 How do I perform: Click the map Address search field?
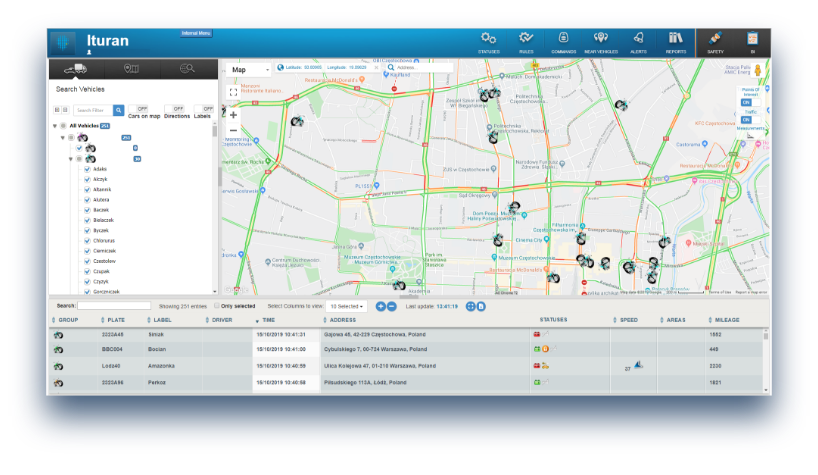click(422, 68)
